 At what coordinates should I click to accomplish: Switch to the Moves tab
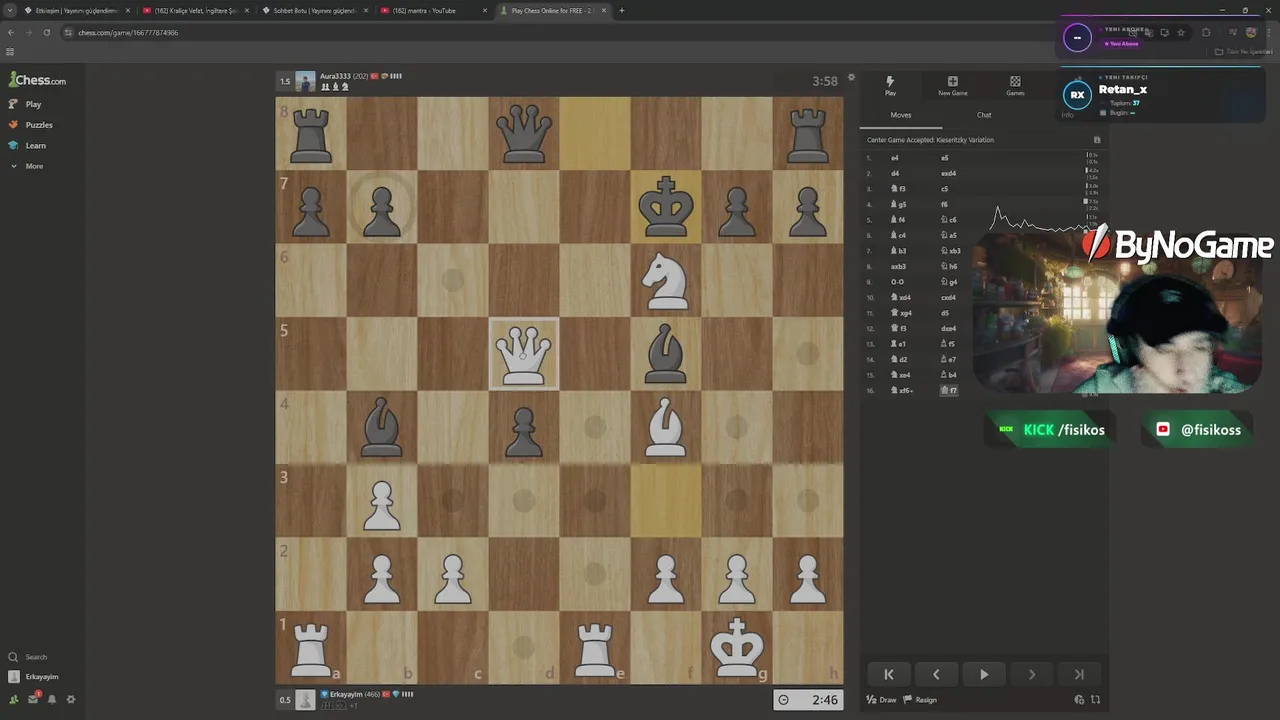coord(901,115)
